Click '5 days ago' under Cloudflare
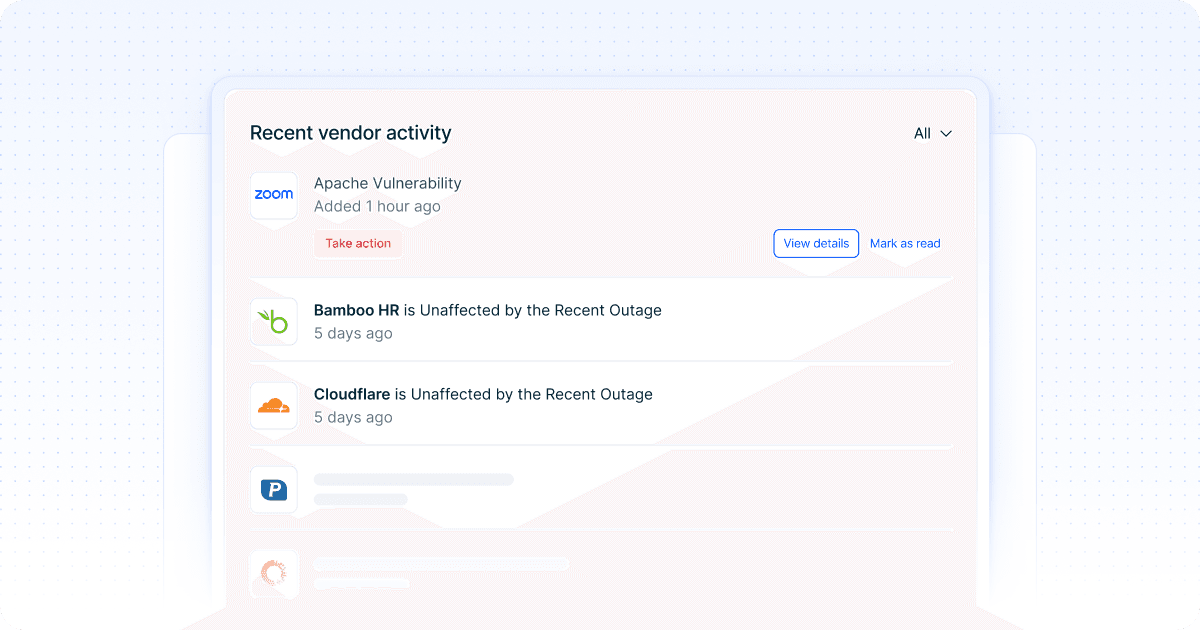The height and width of the screenshot is (630, 1200). click(353, 417)
